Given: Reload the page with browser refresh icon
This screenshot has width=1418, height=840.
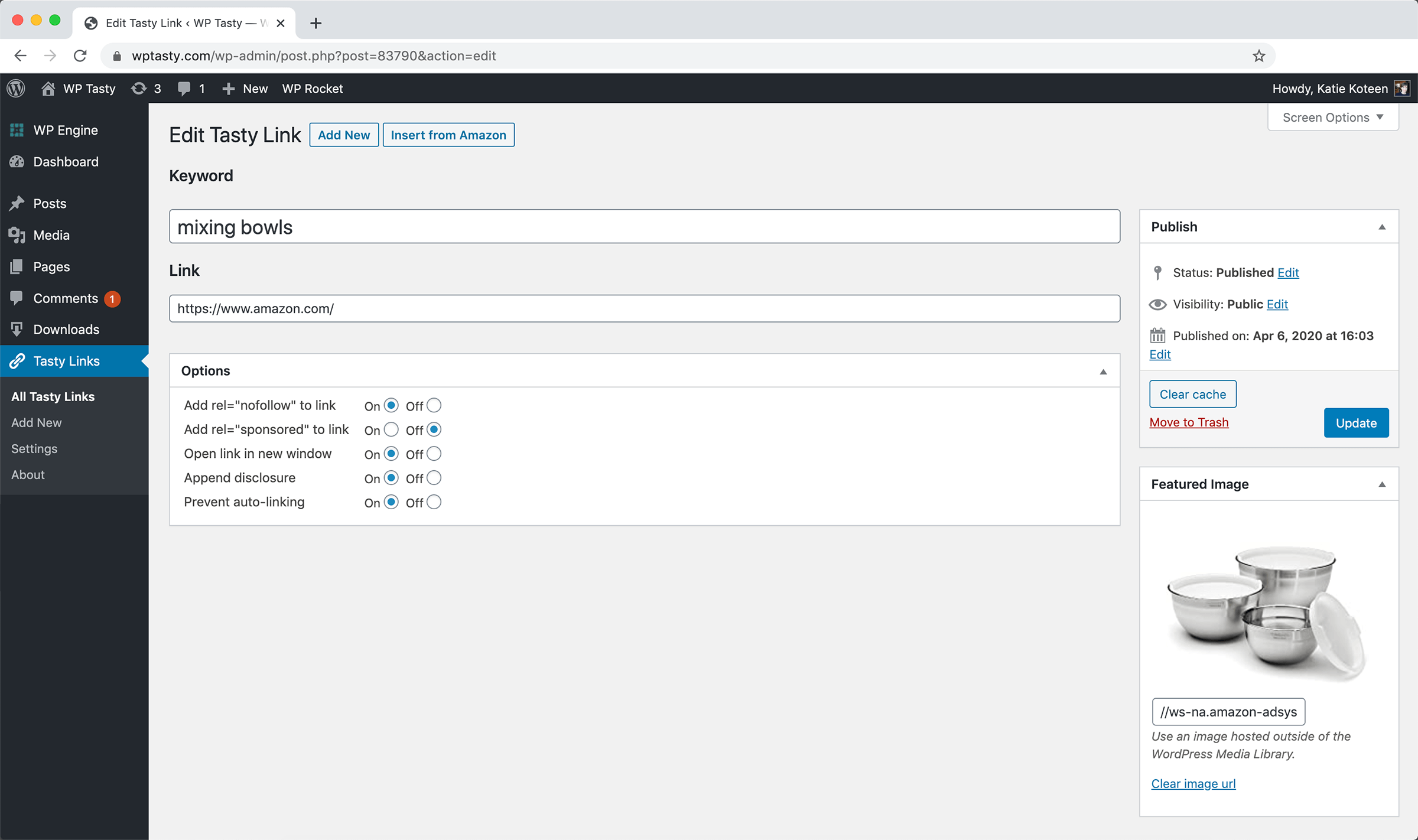Looking at the screenshot, I should pos(80,56).
